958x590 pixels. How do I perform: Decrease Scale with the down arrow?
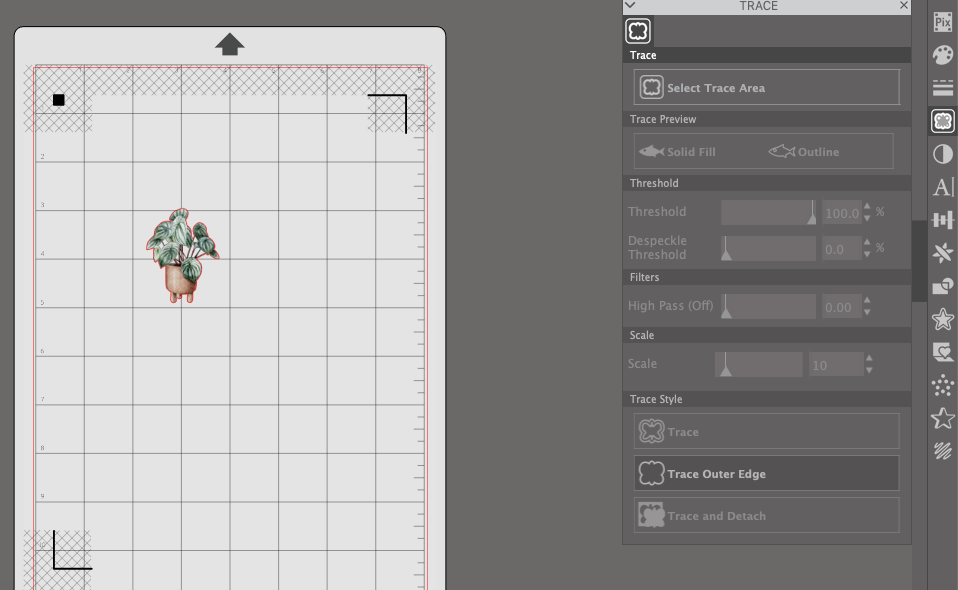pos(869,370)
